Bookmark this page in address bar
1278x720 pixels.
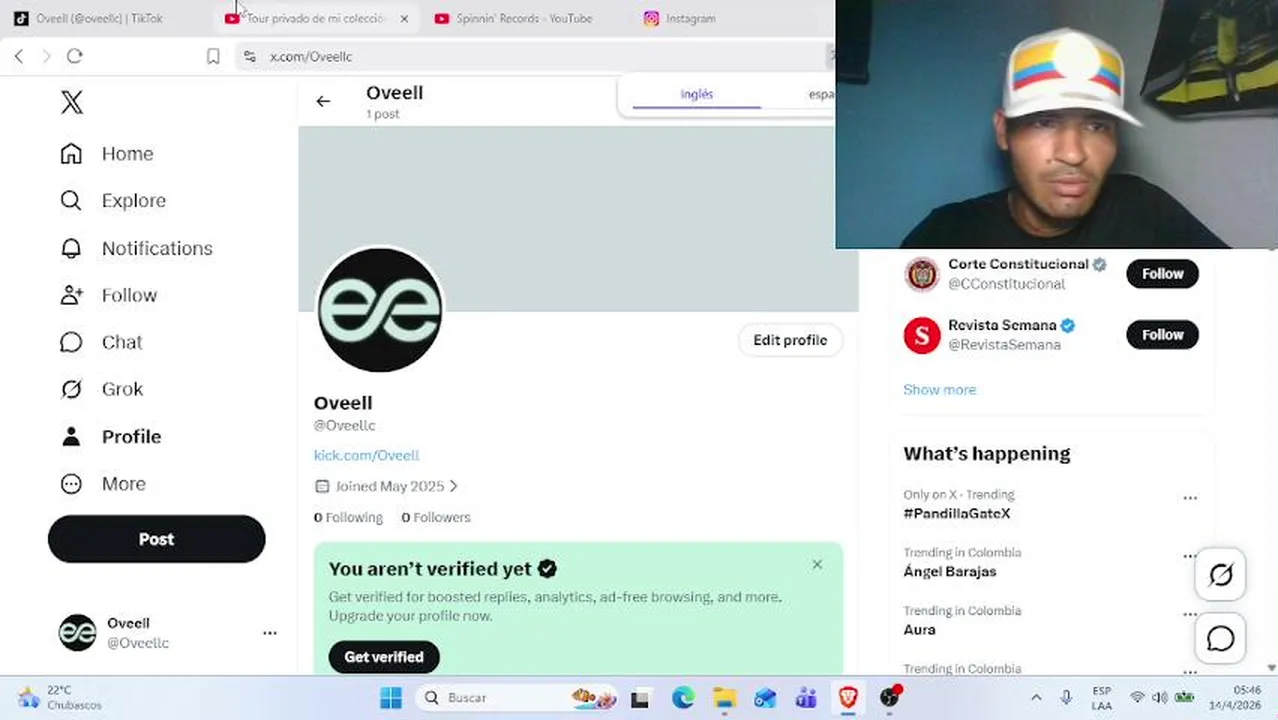pos(213,57)
